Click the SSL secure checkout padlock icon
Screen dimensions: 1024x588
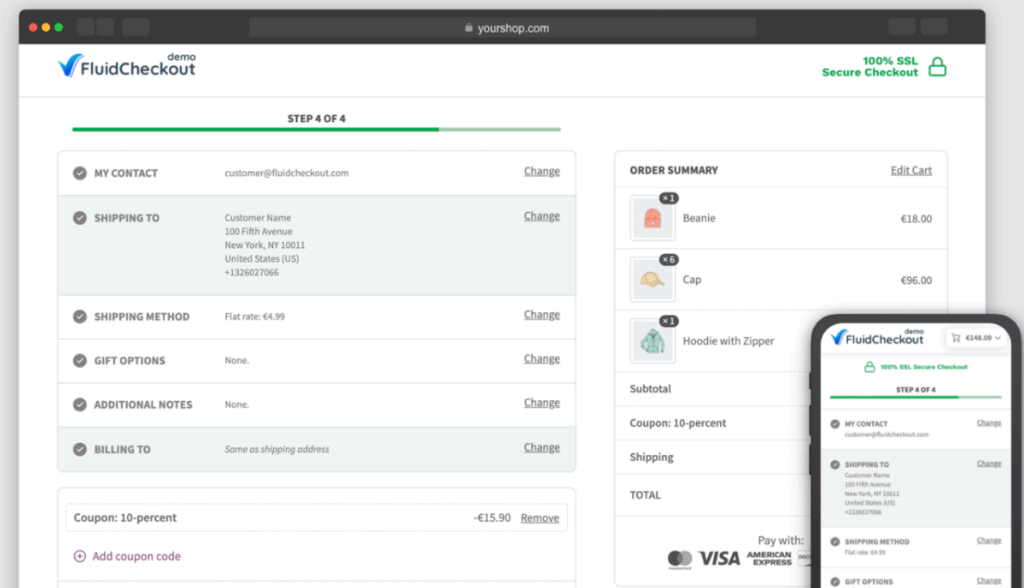coord(936,66)
